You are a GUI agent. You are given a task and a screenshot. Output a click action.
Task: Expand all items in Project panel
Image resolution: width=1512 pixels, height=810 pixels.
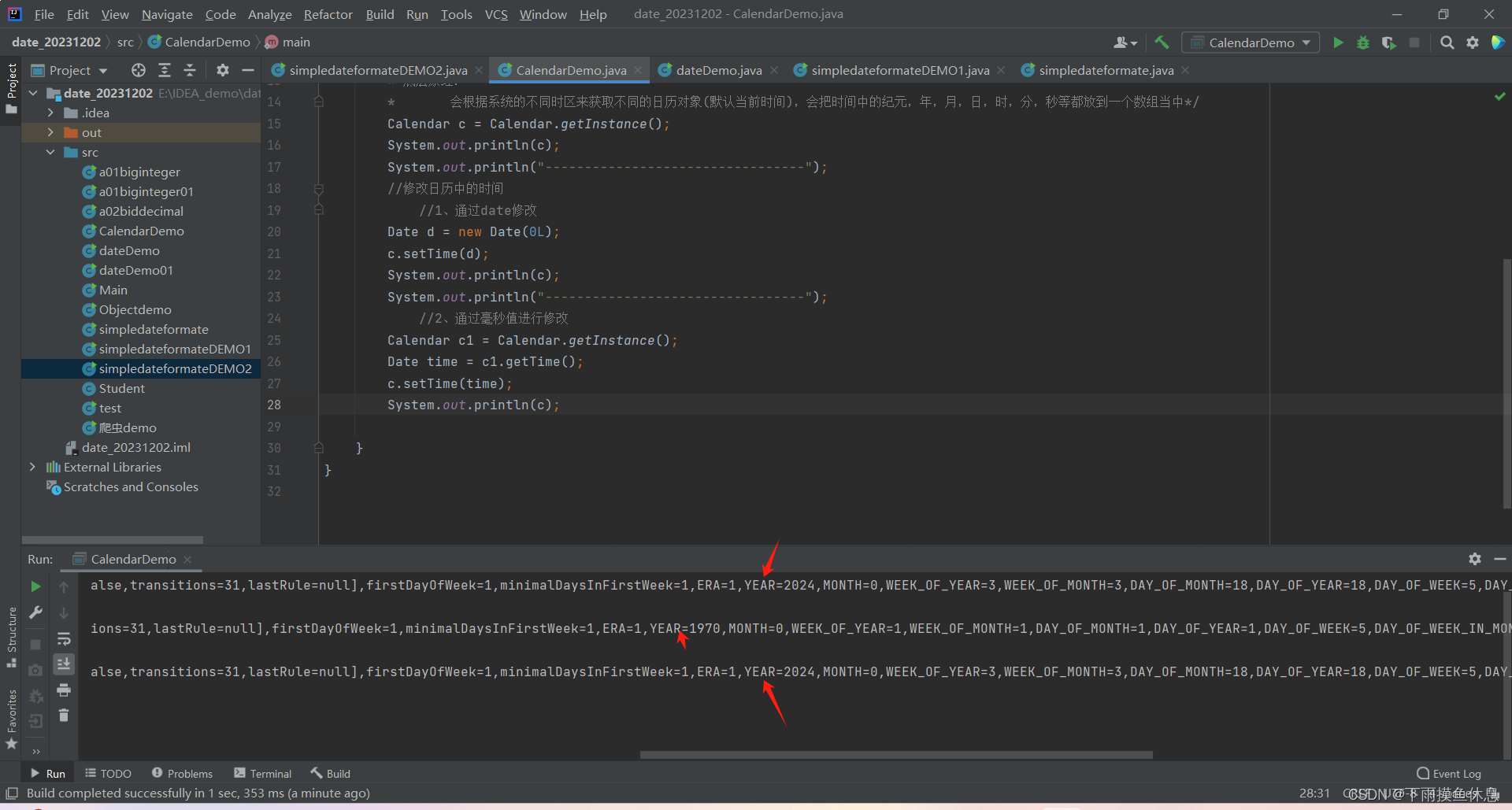point(165,70)
